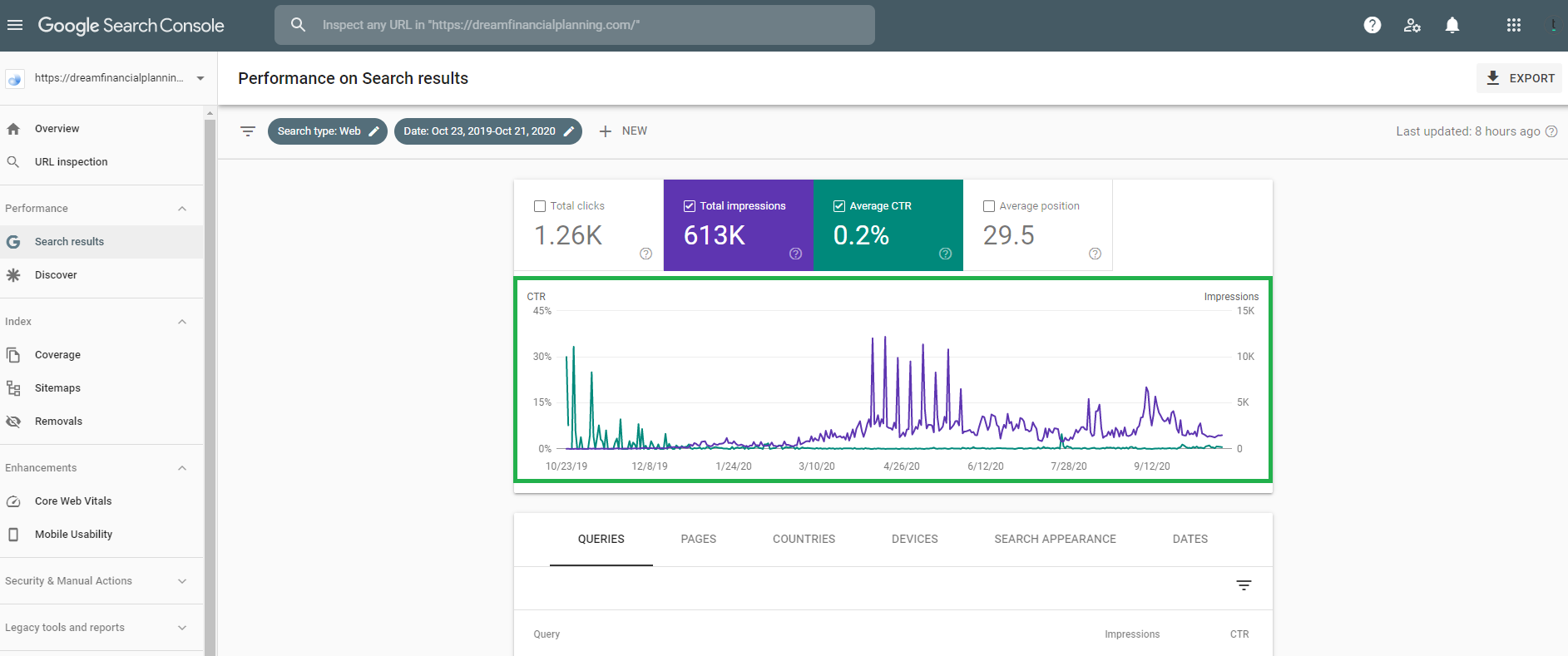This screenshot has width=1568, height=656.
Task: Uncheck the Average CTR metric
Action: 839,206
